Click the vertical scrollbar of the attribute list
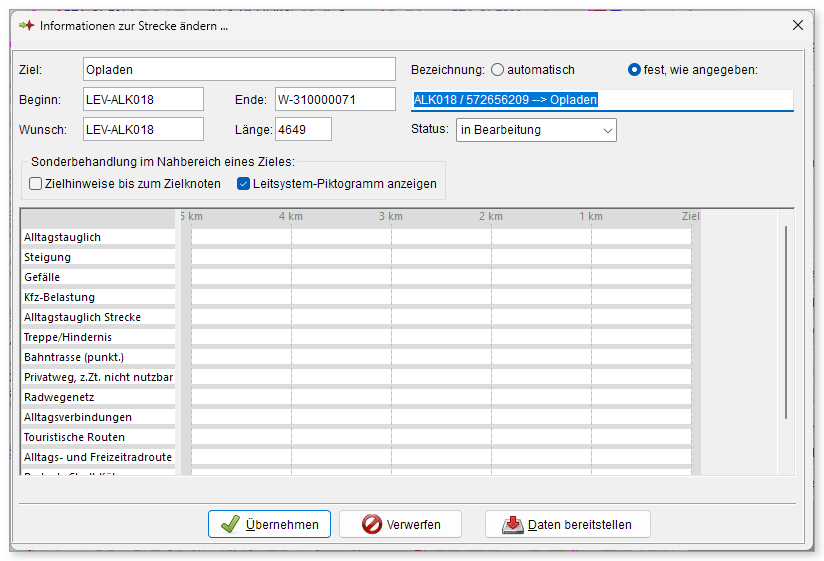 [x=786, y=323]
